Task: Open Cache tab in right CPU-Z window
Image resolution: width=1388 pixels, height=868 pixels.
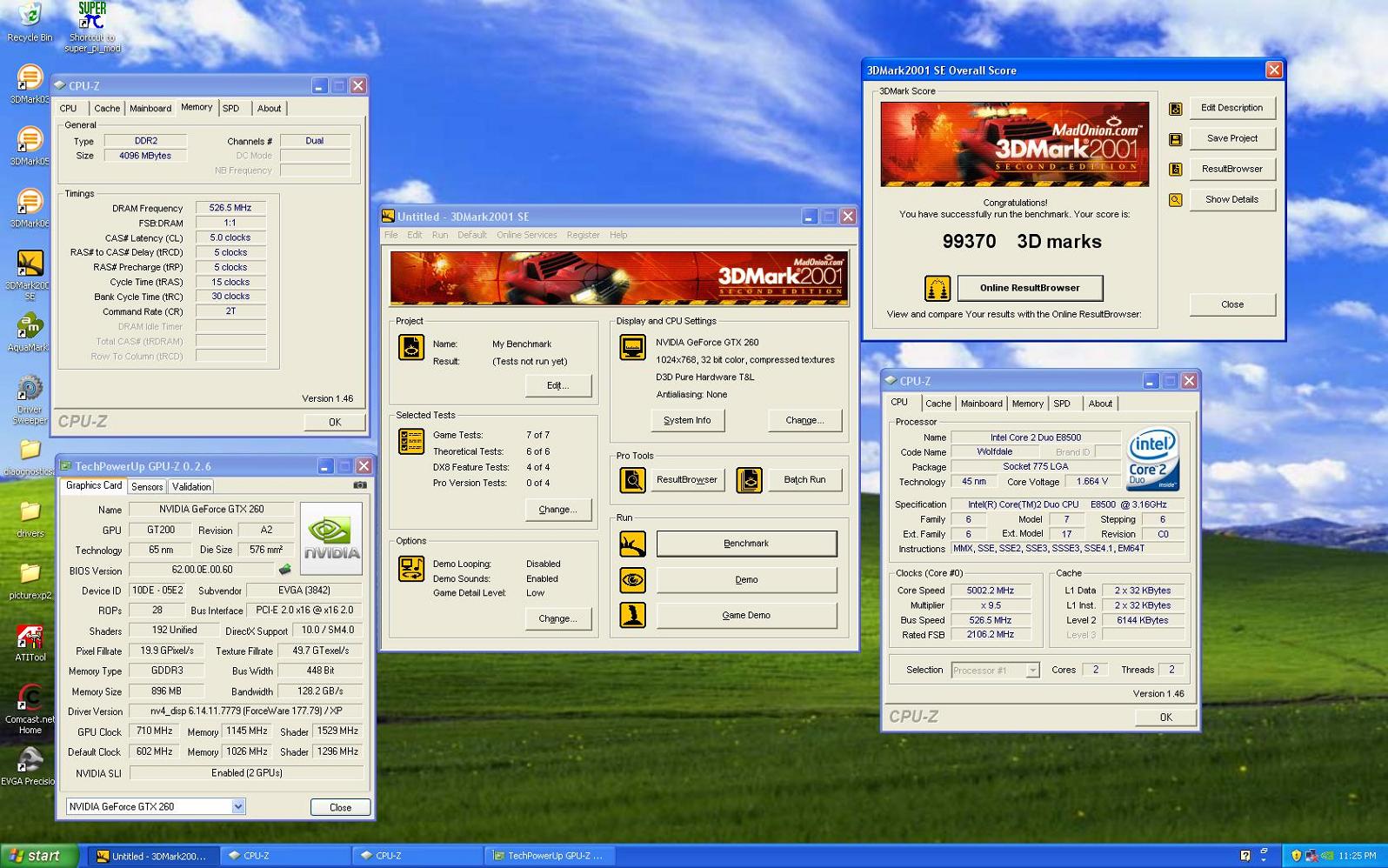Action: (x=938, y=404)
